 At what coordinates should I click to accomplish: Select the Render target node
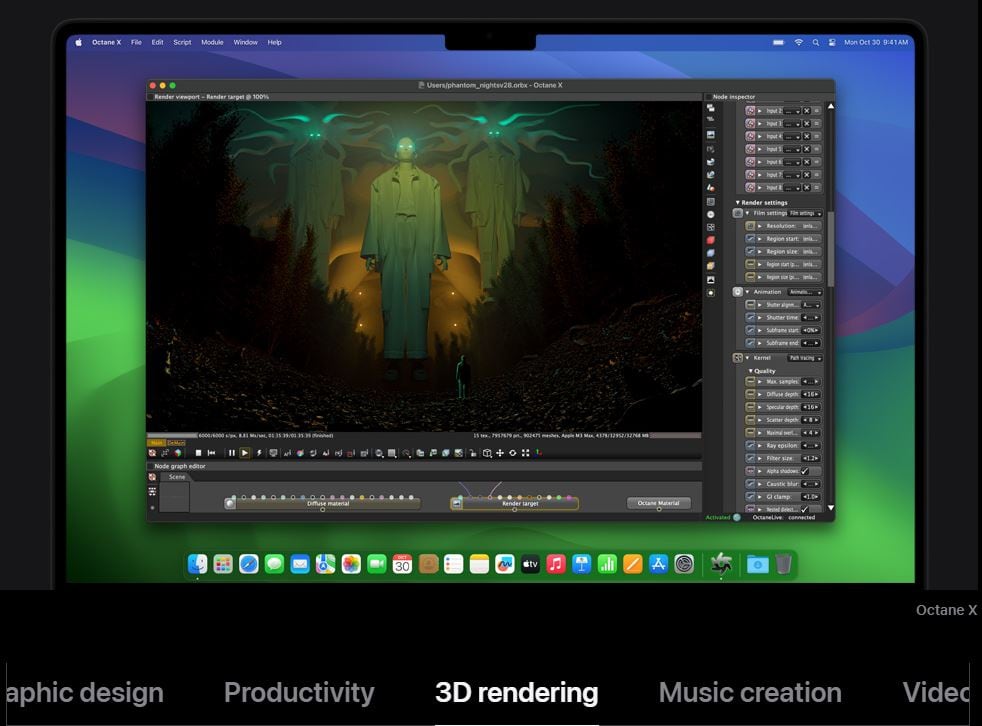[x=519, y=503]
